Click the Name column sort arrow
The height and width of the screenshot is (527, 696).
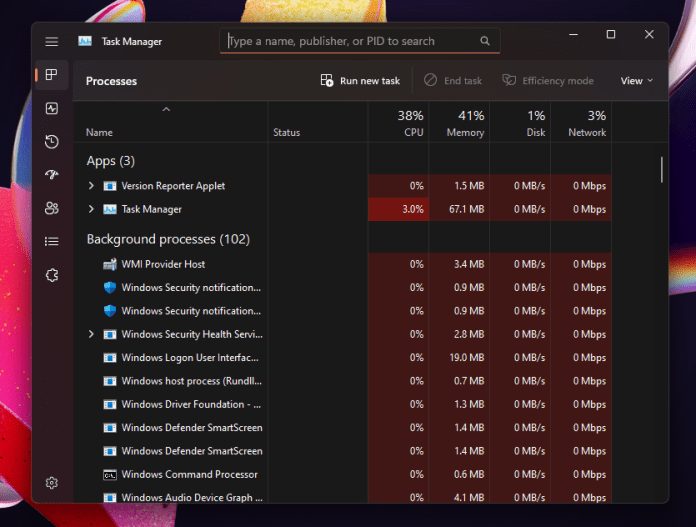point(166,109)
